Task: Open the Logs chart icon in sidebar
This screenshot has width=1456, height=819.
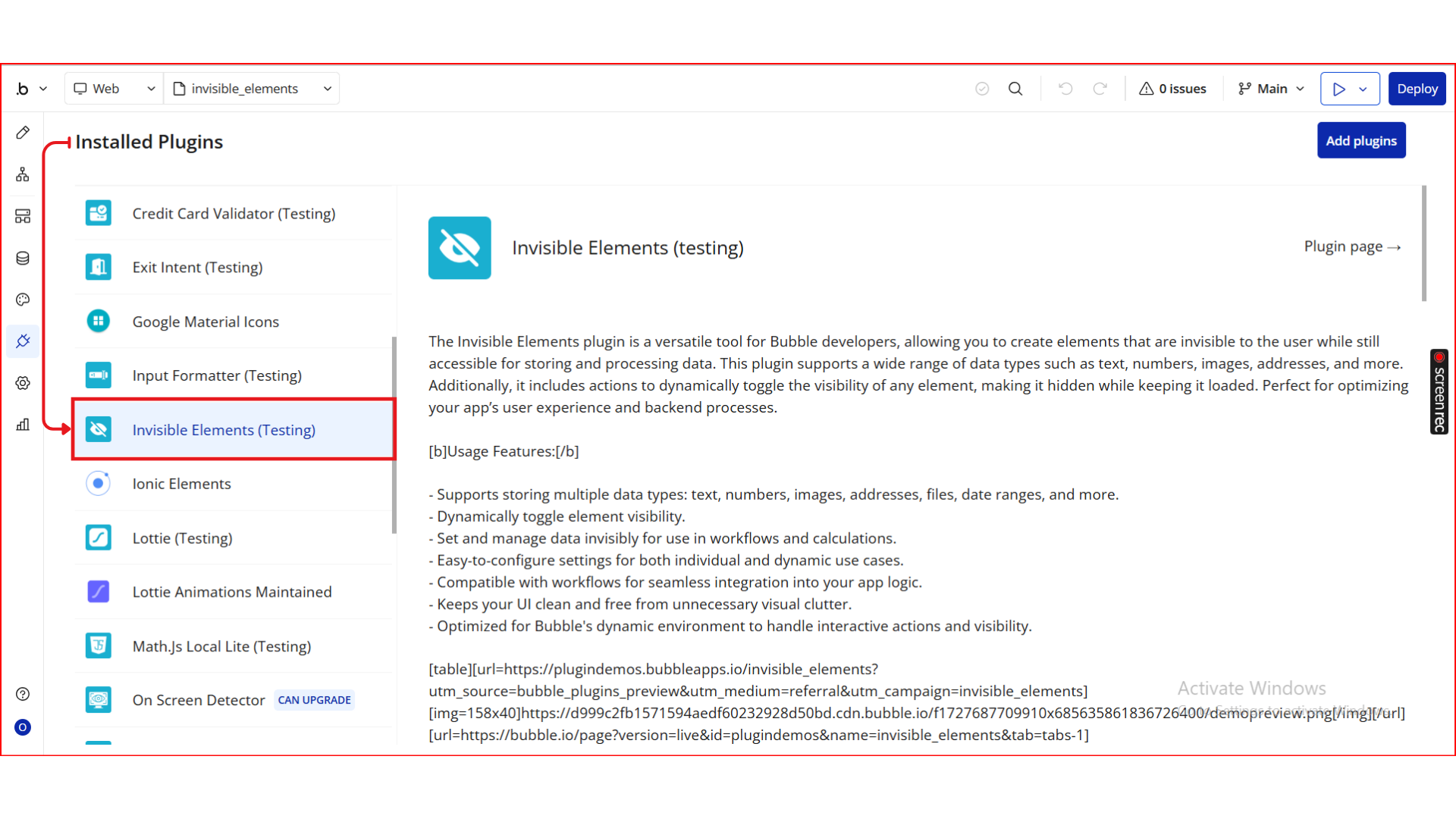Action: (23, 425)
